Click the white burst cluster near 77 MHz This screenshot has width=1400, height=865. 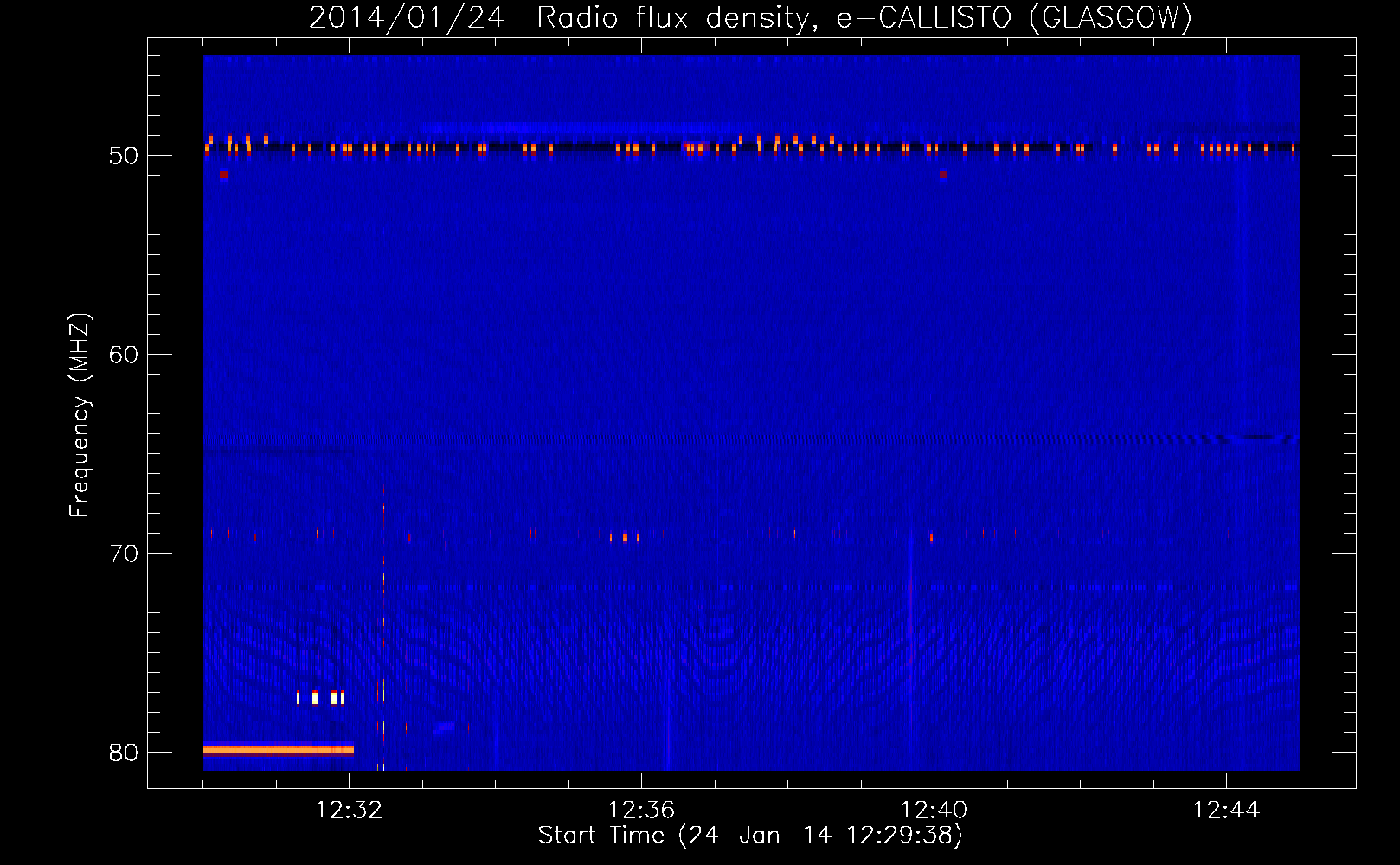pos(320,697)
